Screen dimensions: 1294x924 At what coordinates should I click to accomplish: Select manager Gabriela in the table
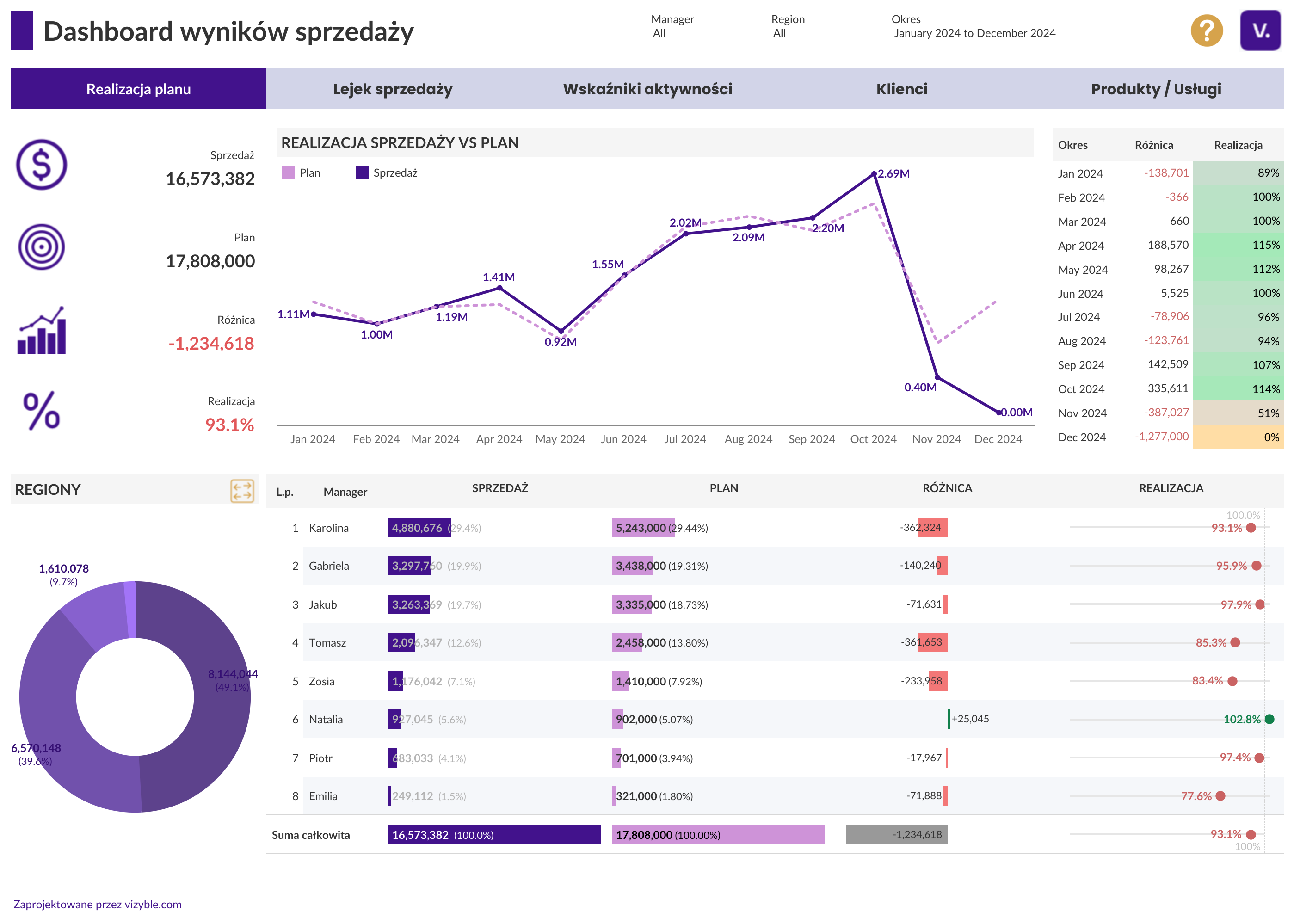(x=328, y=566)
